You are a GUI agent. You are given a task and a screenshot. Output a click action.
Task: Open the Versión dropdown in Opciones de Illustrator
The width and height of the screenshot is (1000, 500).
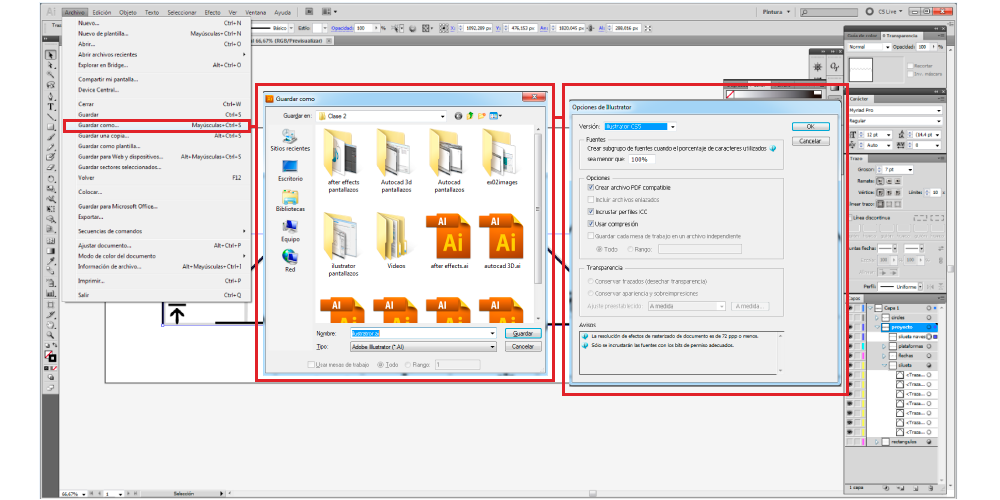coord(673,126)
